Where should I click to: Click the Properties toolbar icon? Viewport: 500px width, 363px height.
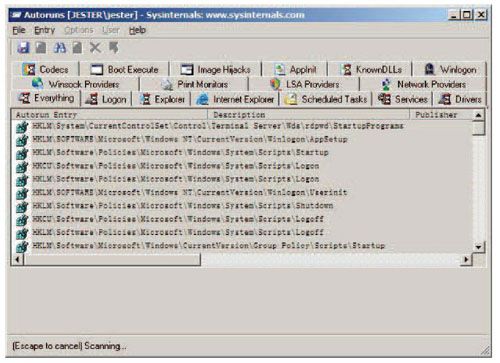[77, 48]
